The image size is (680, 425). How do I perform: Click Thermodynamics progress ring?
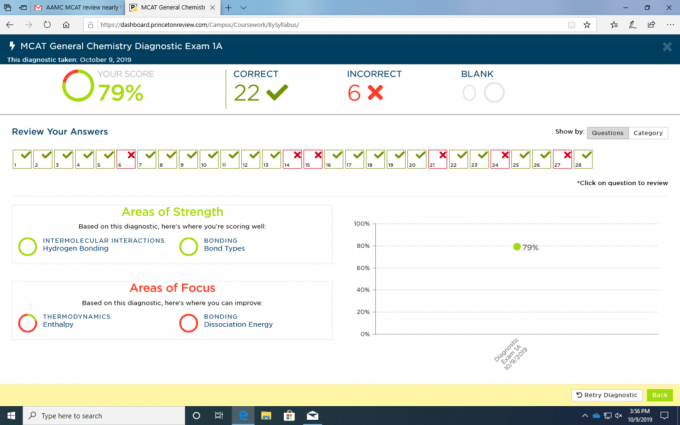pos(27,323)
